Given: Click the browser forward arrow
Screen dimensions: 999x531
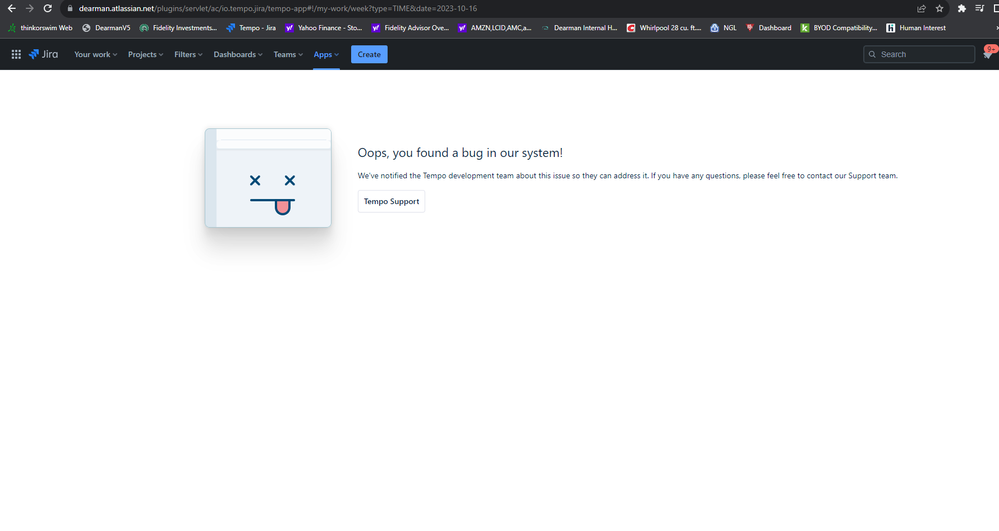Looking at the screenshot, I should [29, 8].
